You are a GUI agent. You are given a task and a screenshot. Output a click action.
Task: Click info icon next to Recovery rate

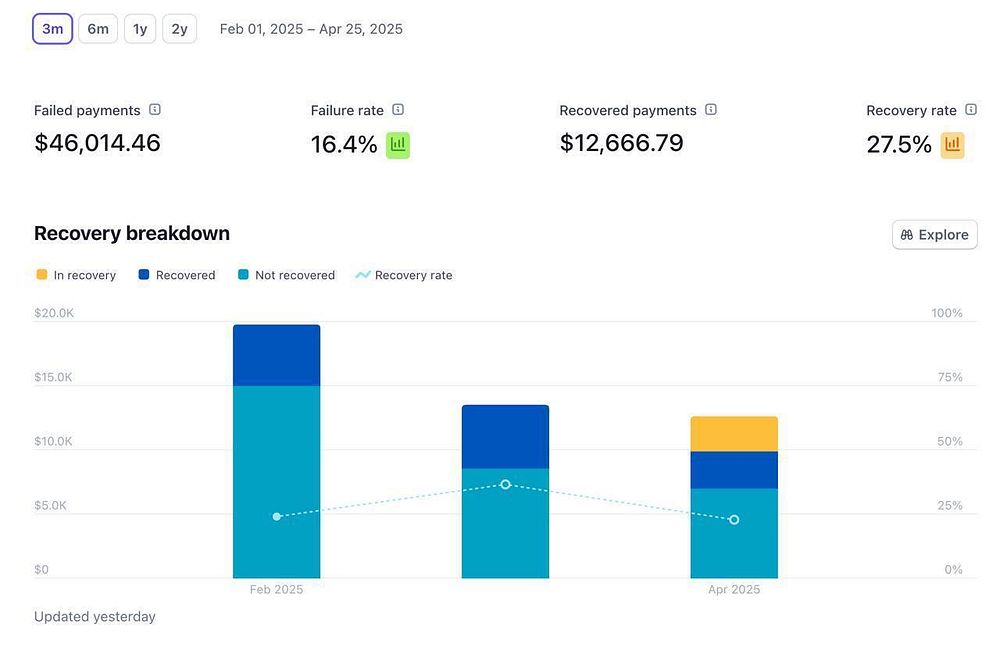(971, 110)
